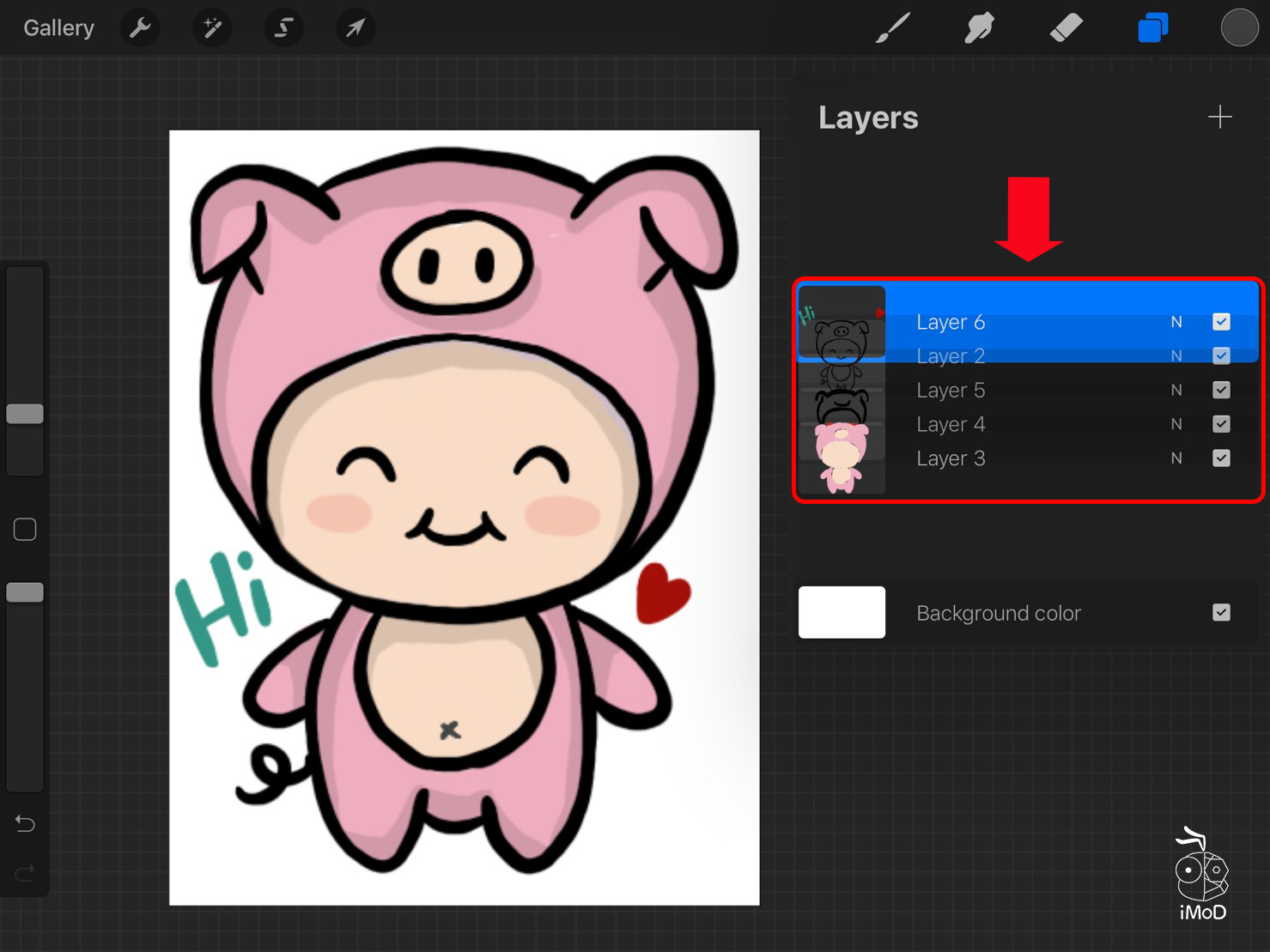Screen dimensions: 1270x952
Task: Return to the Gallery
Action: 58,28
